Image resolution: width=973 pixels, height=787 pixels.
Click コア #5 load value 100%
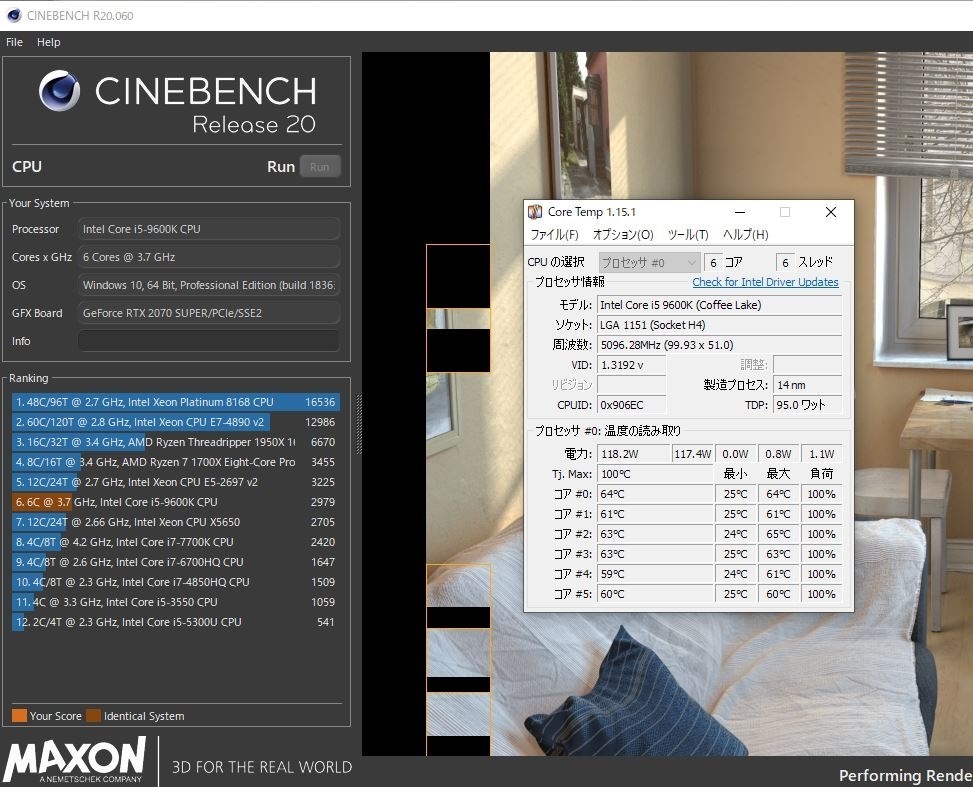click(x=822, y=594)
